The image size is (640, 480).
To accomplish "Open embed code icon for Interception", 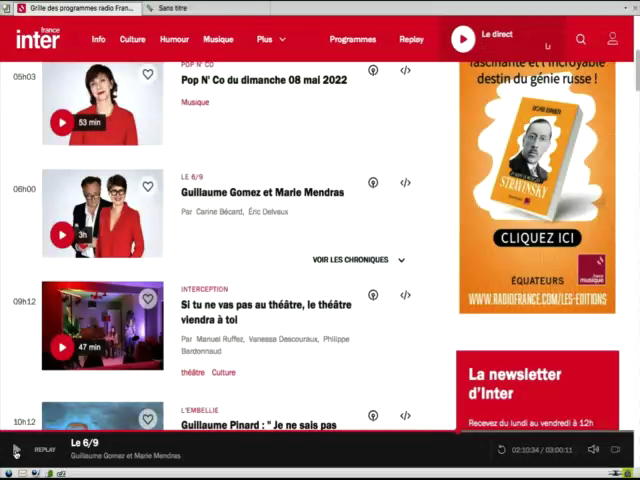I will [x=405, y=295].
